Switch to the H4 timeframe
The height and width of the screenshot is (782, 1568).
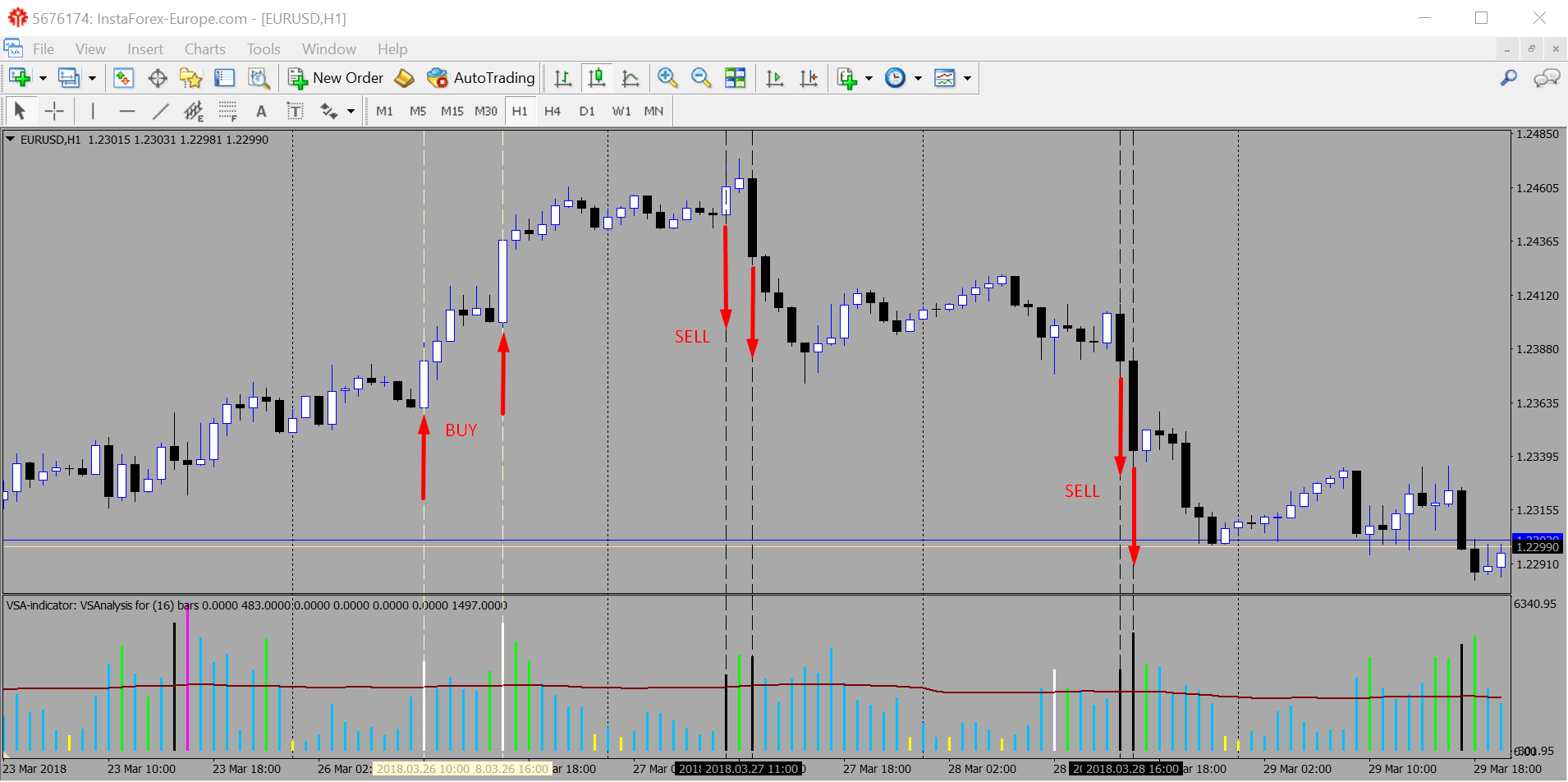point(552,111)
